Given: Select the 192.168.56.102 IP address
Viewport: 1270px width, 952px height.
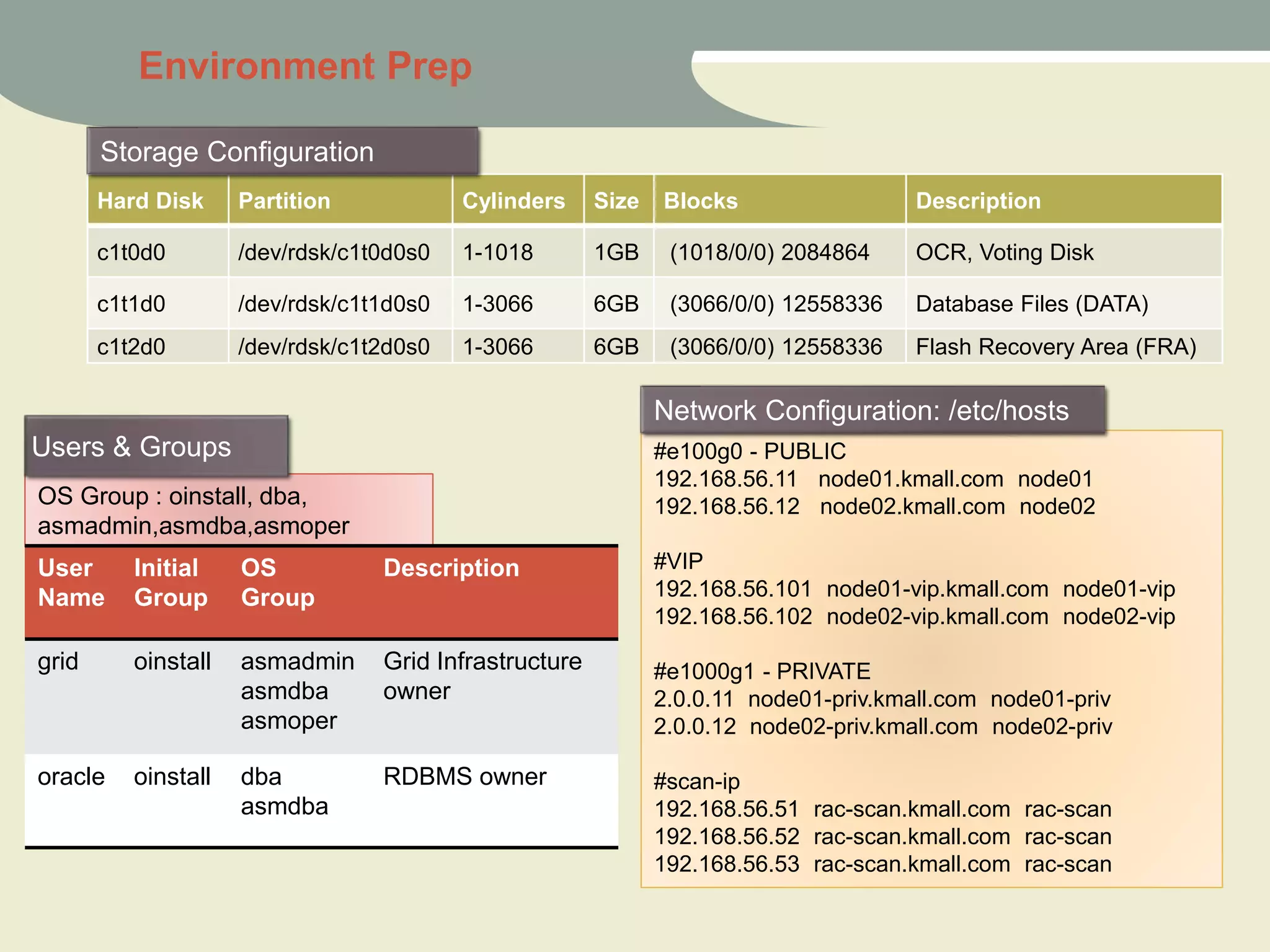Looking at the screenshot, I should [x=733, y=616].
